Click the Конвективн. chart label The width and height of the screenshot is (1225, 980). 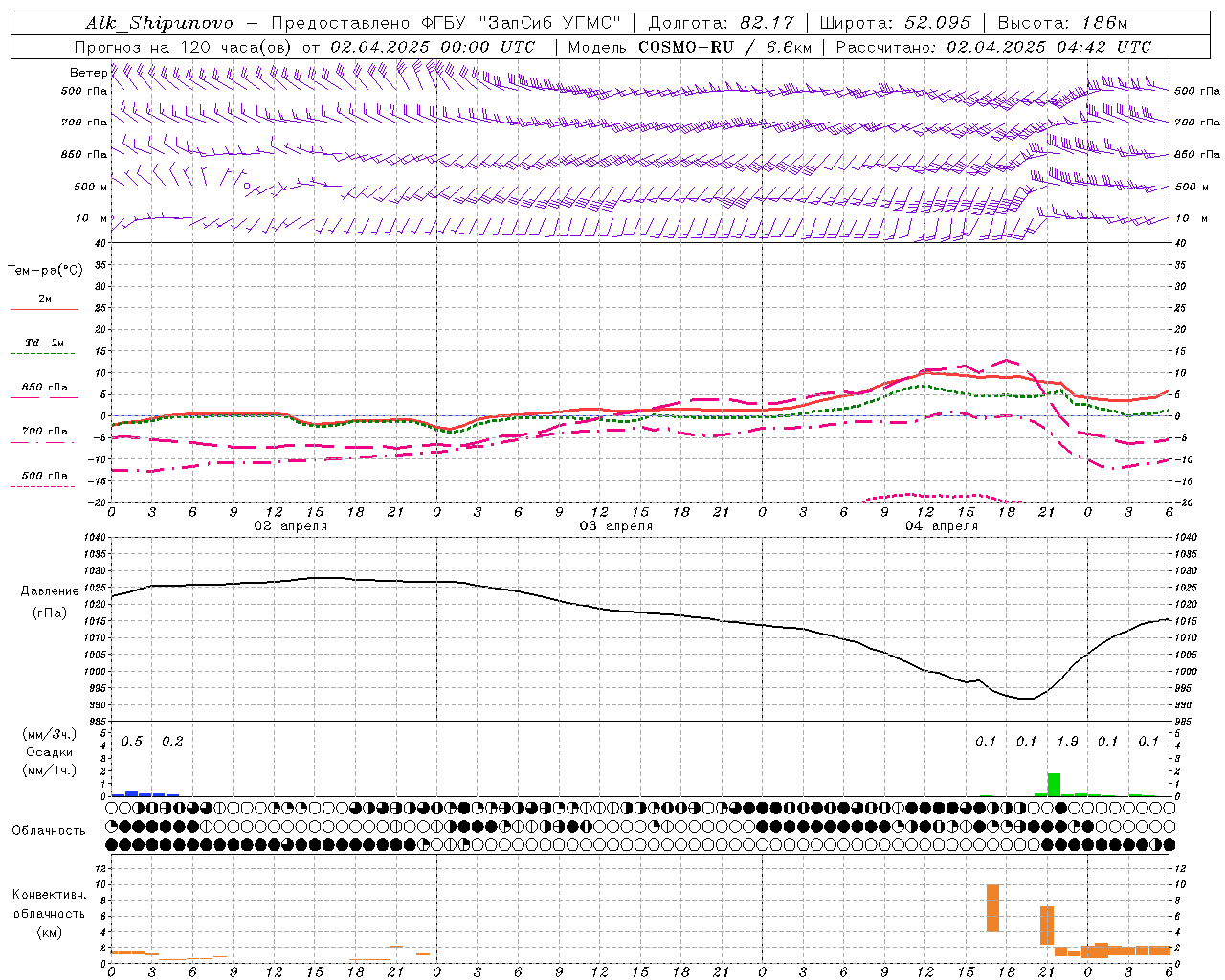[49, 895]
